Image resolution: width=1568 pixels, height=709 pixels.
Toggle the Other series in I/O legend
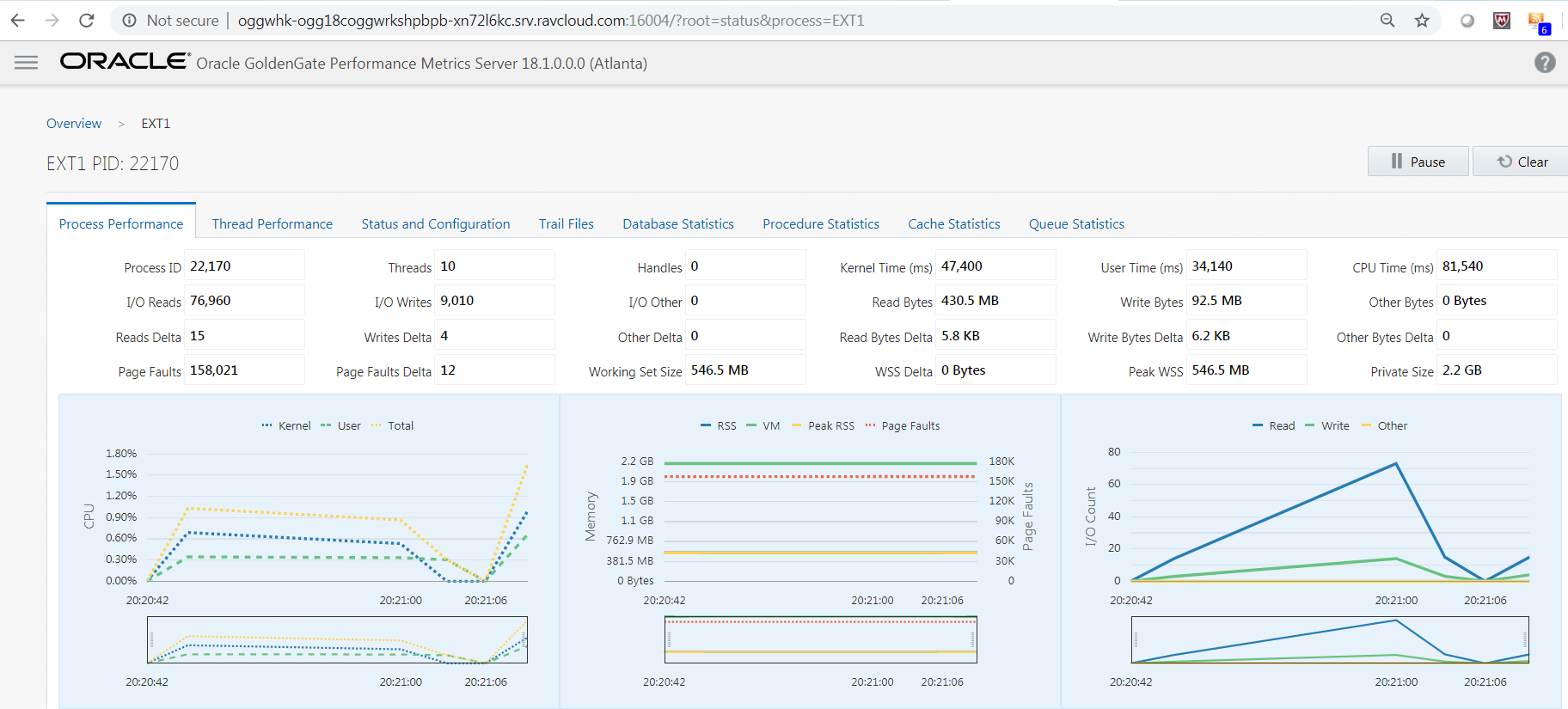click(1385, 425)
